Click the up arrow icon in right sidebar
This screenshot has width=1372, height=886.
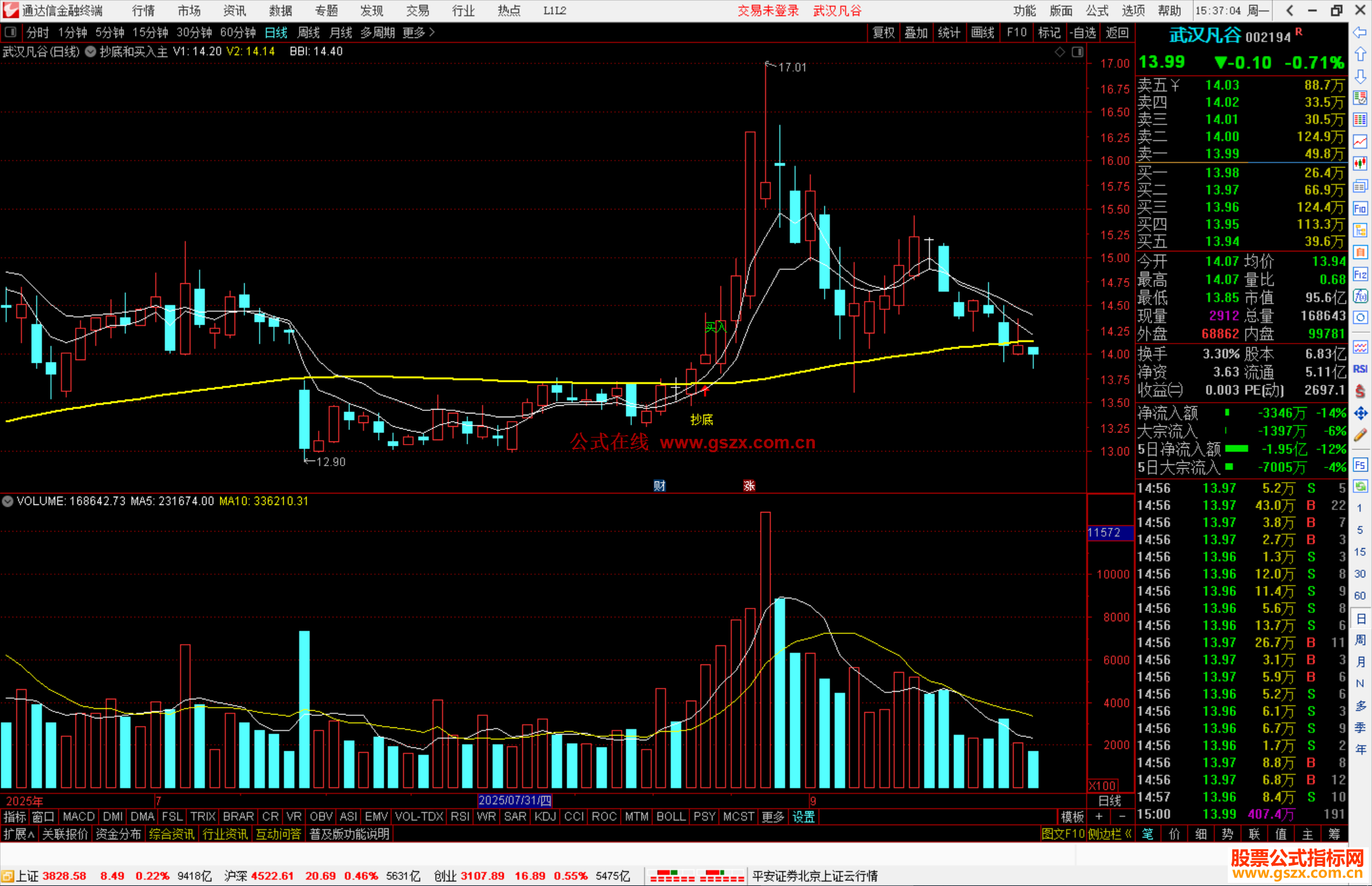pos(1360,55)
